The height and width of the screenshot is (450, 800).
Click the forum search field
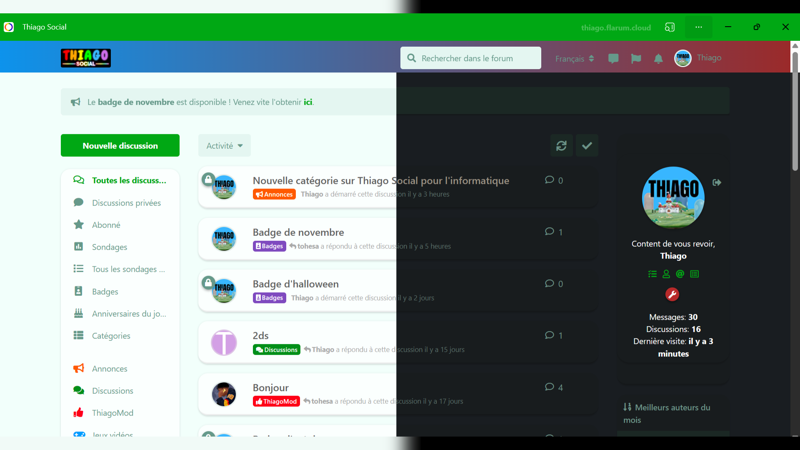[471, 58]
